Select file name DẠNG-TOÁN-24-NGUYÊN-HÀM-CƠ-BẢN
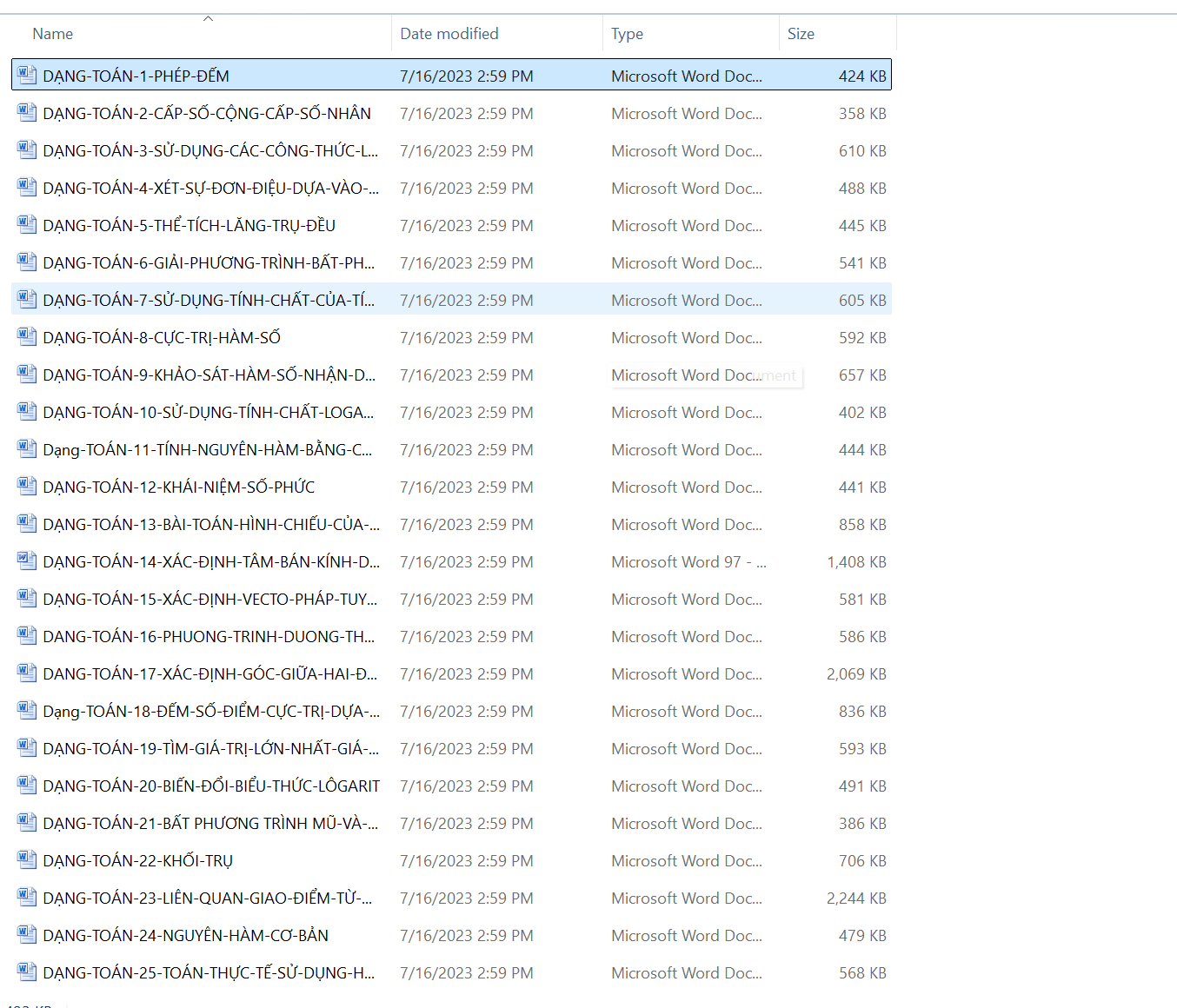Viewport: 1177px width, 1008px height. [x=185, y=935]
